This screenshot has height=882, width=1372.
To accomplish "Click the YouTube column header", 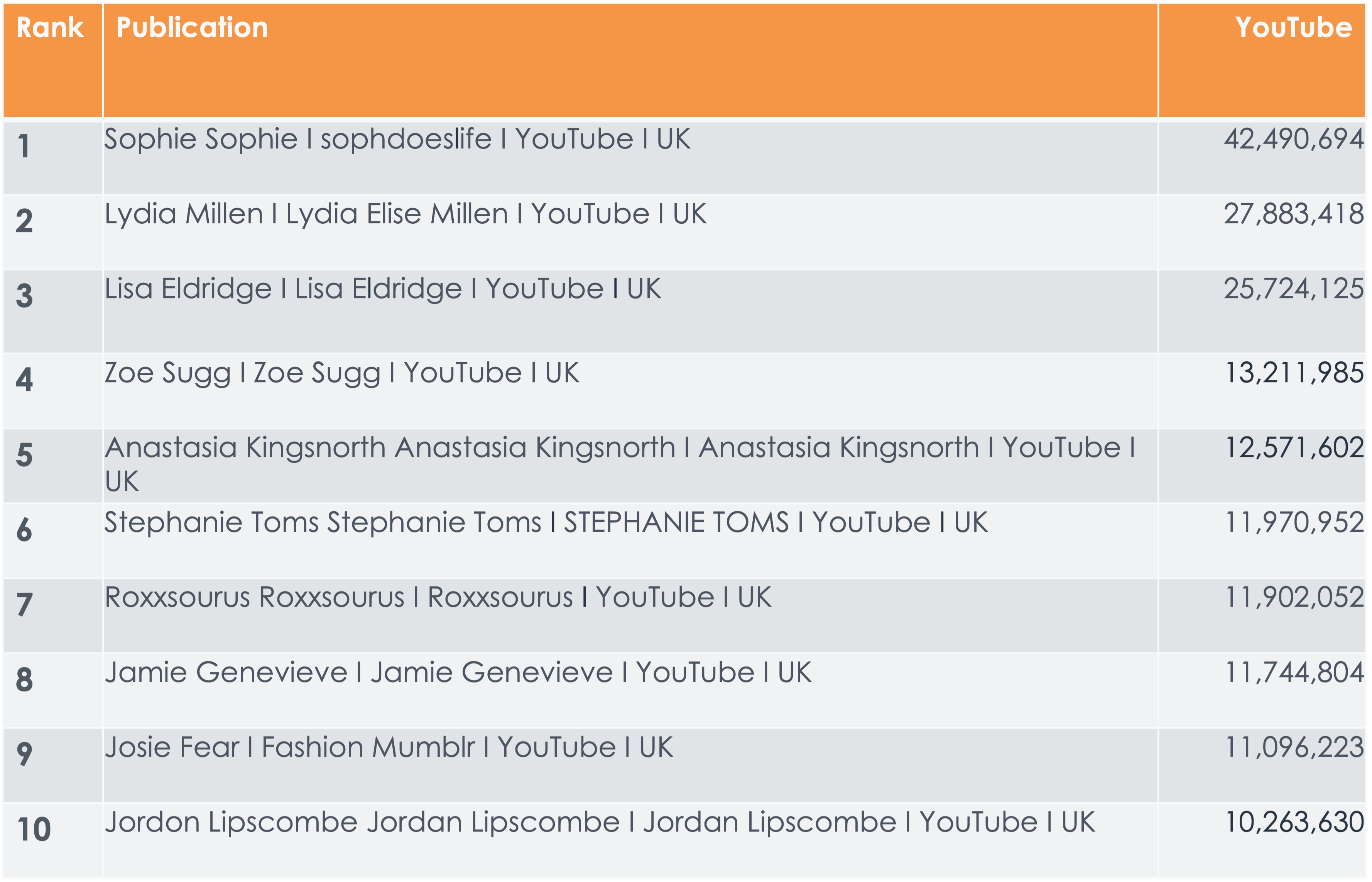I will pyautogui.click(x=1294, y=27).
